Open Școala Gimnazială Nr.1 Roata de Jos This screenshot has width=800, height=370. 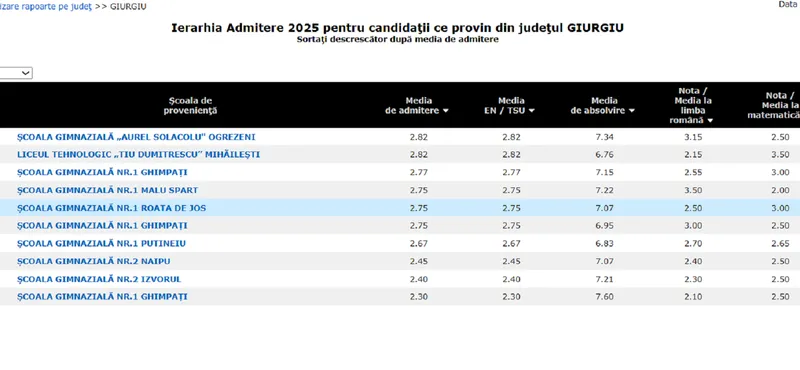111,208
